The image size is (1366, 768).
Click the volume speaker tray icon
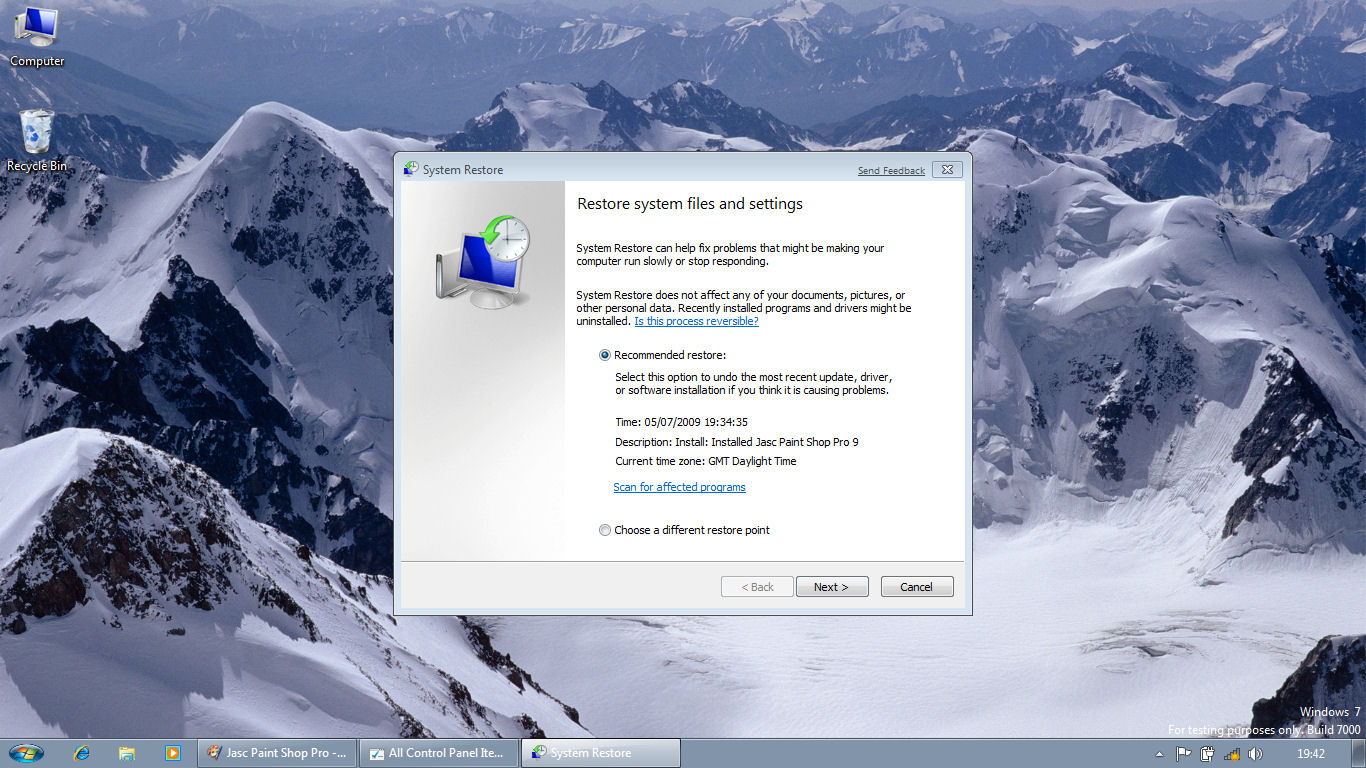(x=1256, y=754)
